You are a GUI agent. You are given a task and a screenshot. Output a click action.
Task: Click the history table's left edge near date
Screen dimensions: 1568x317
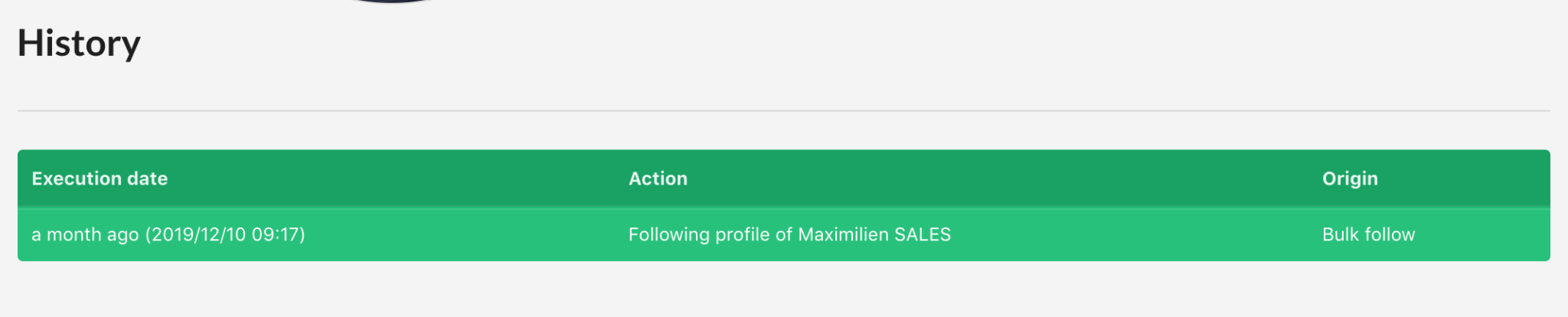point(24,234)
